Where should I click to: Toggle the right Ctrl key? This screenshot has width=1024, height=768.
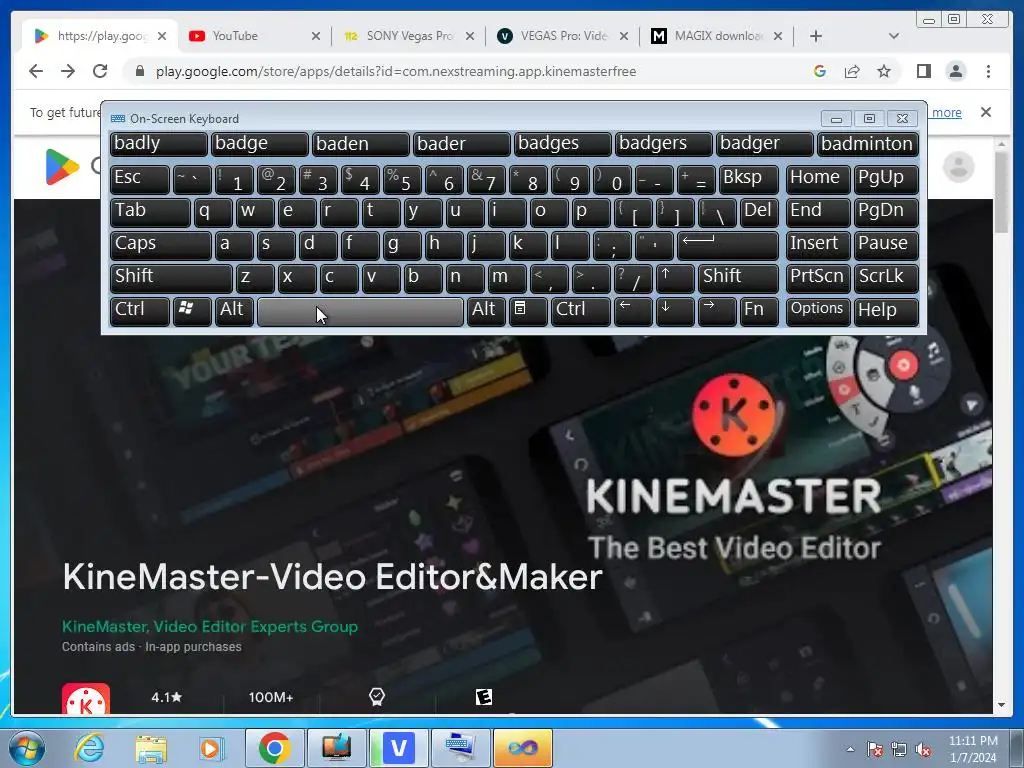point(581,310)
